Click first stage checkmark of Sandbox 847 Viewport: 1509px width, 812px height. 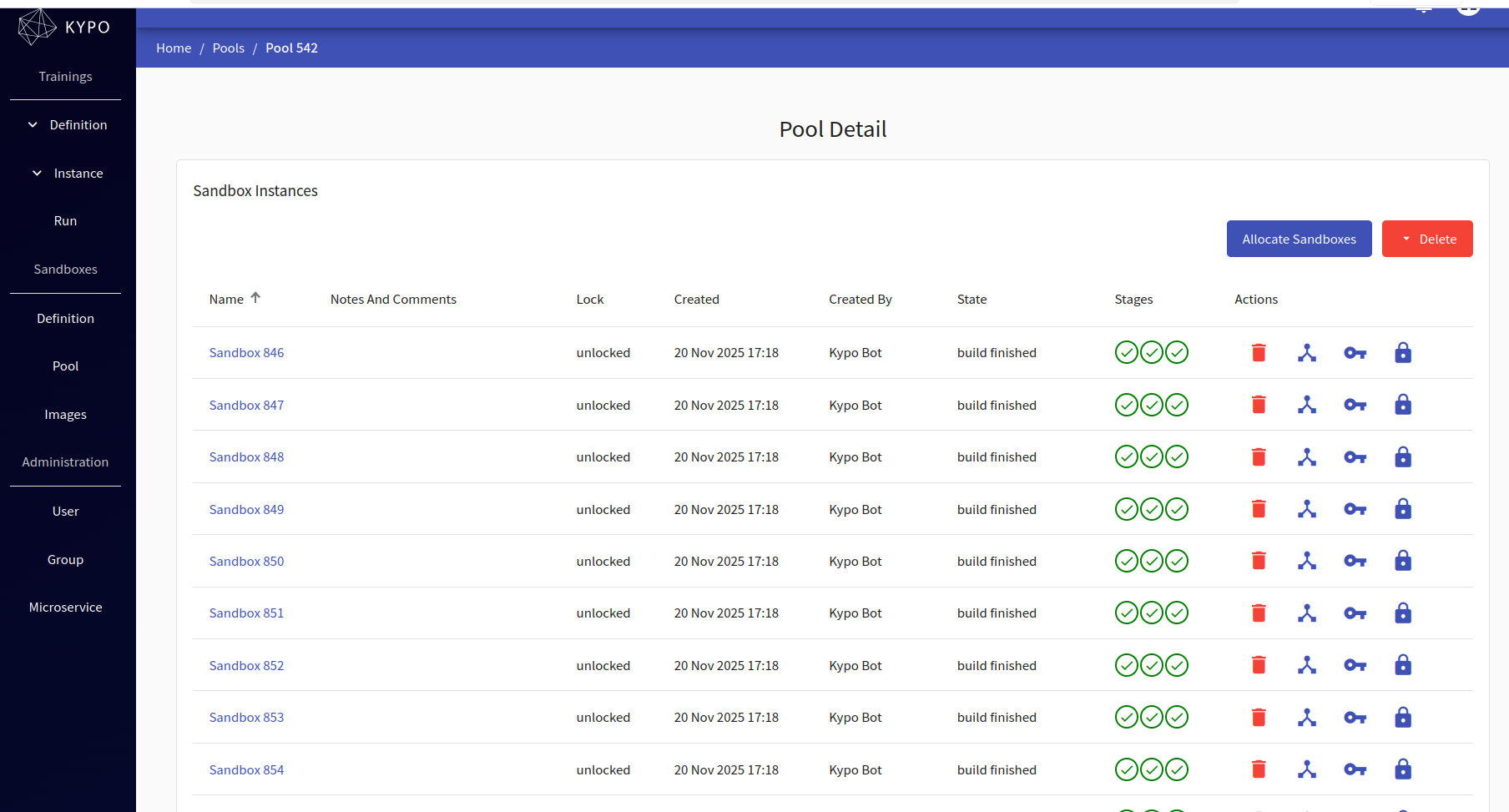[1126, 405]
